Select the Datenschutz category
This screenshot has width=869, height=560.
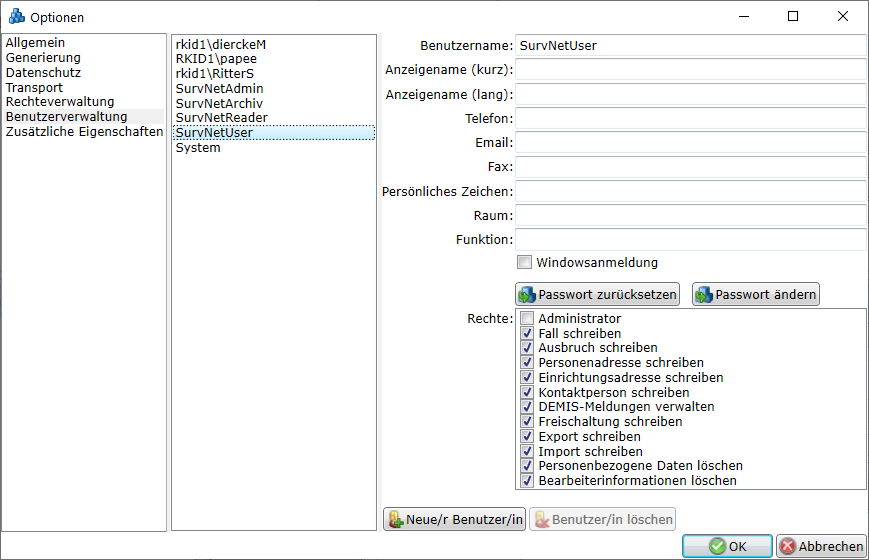click(x=43, y=73)
